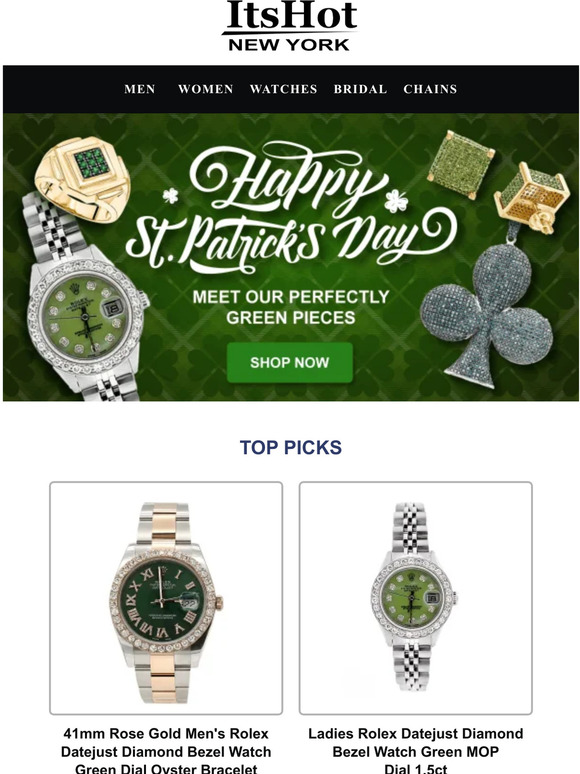Open the CHAINS category
Screen dimensions: 580x774
click(430, 89)
